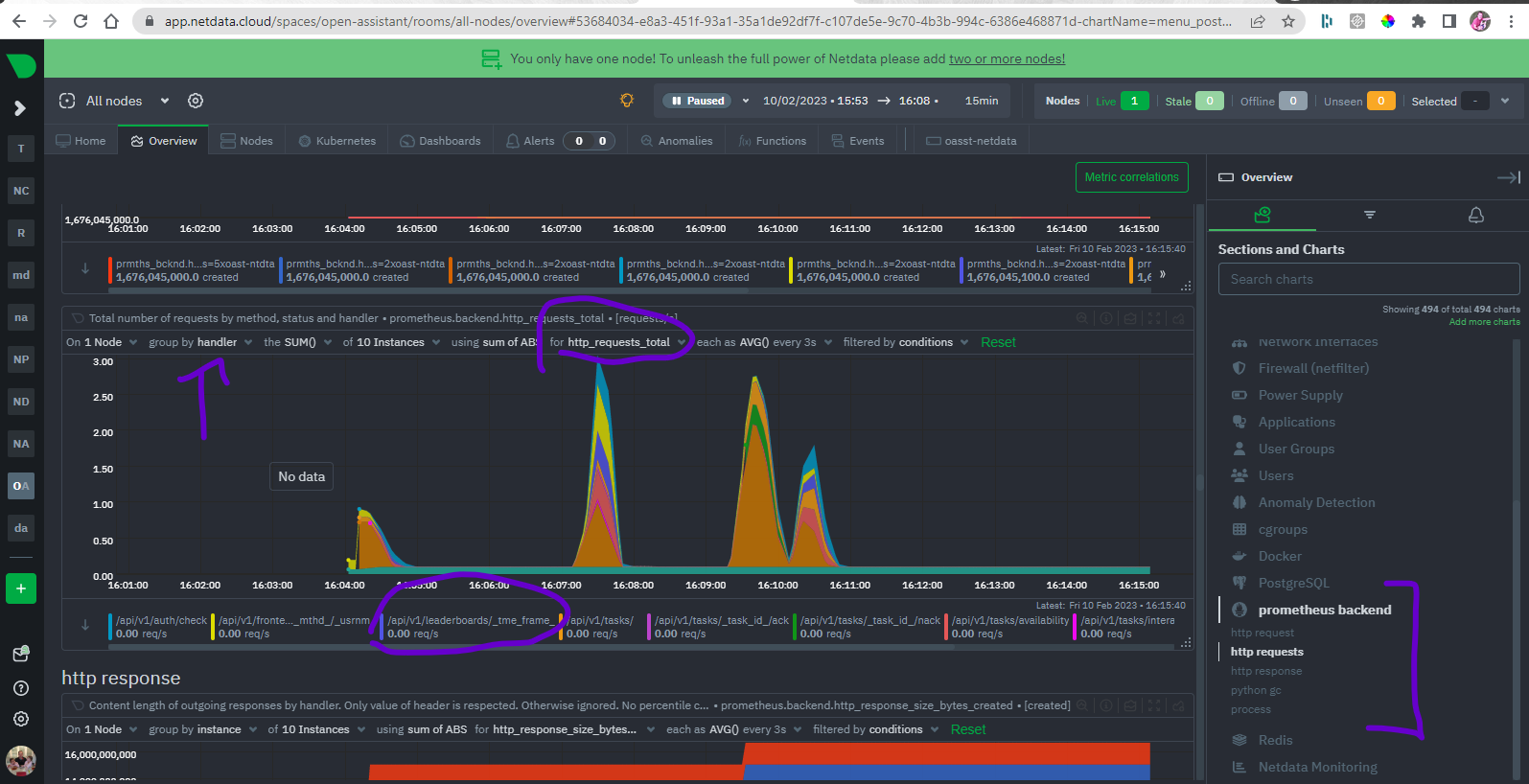Expand the left spaces sidebar with the chevron
Image resolution: width=1529 pixels, height=784 pixels.
pos(20,108)
